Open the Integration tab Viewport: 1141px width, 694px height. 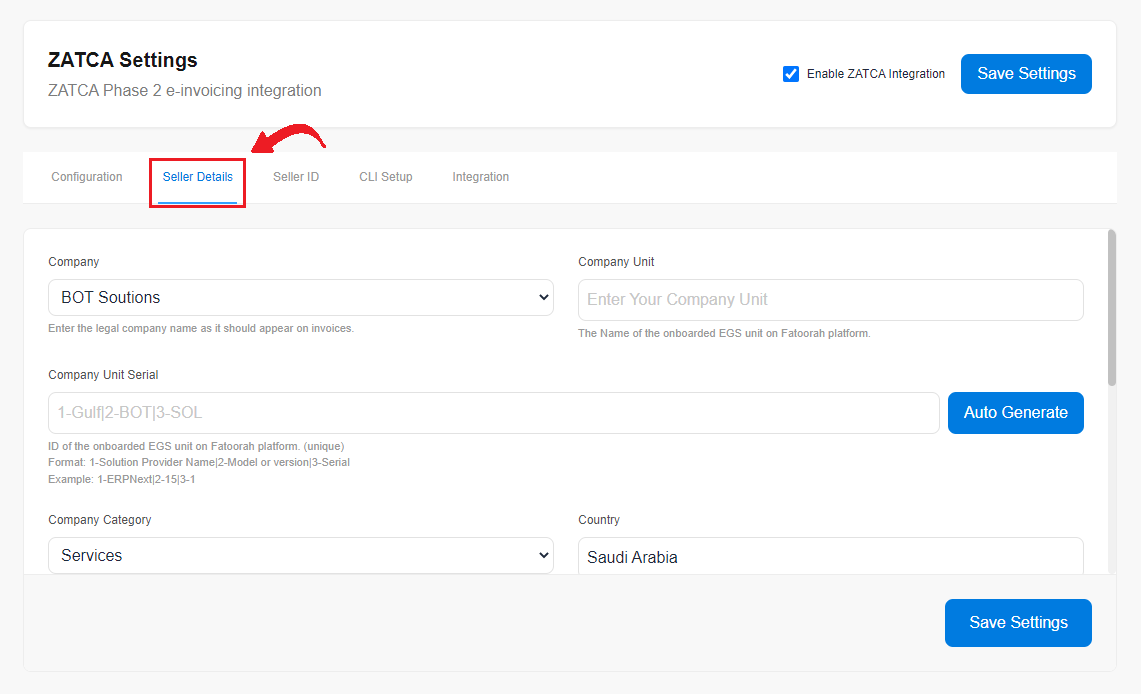481,177
